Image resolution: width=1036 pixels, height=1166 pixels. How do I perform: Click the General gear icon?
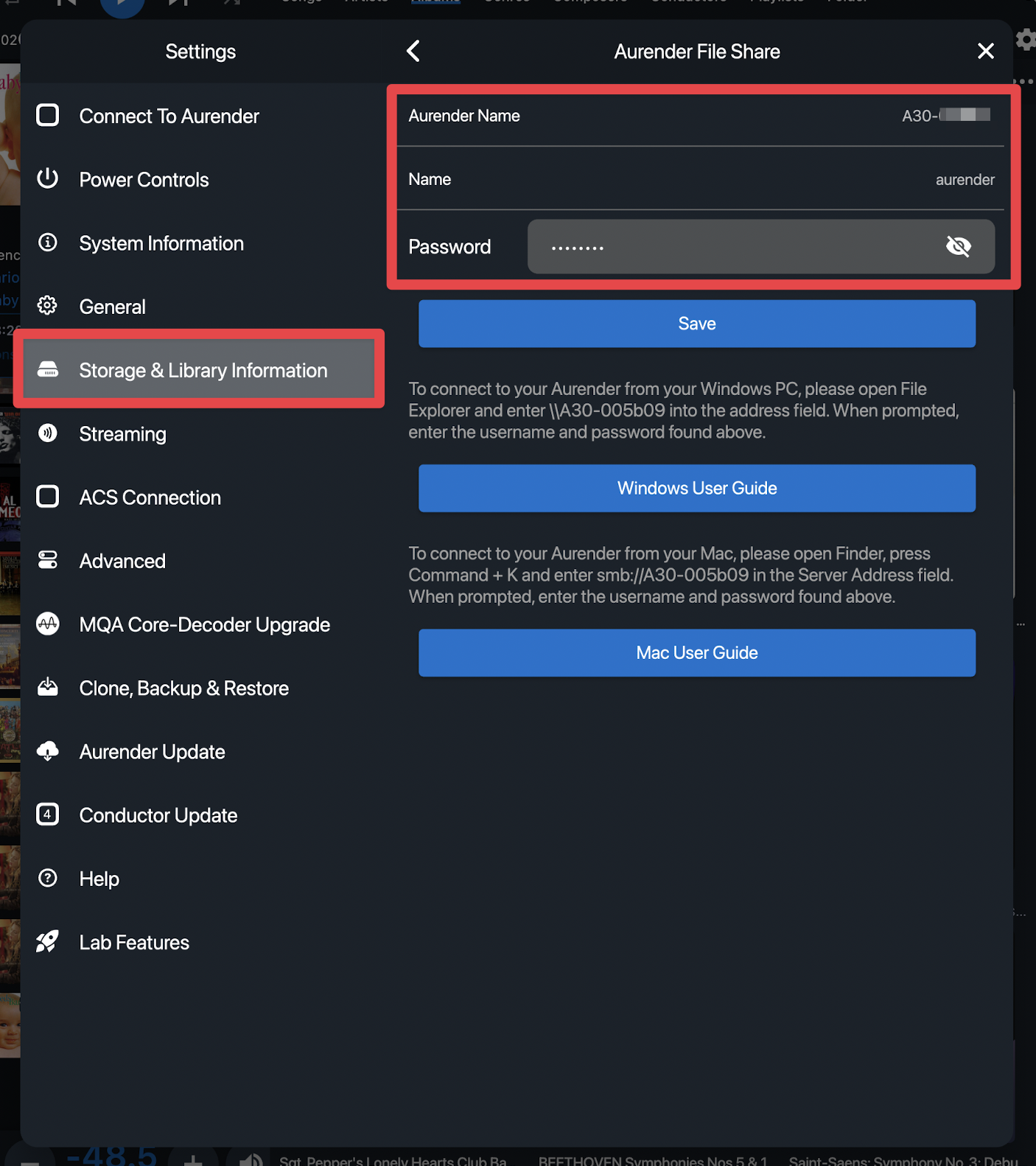48,305
